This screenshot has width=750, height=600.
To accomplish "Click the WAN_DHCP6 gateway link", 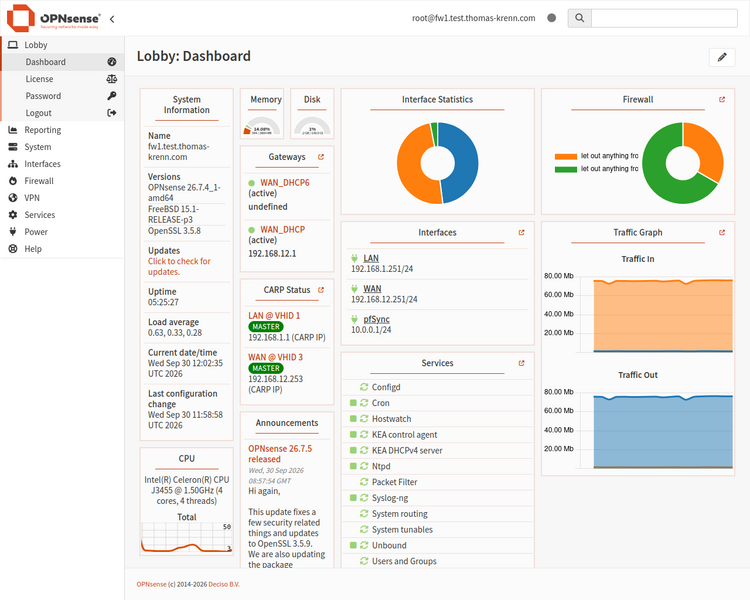I will tap(285, 183).
